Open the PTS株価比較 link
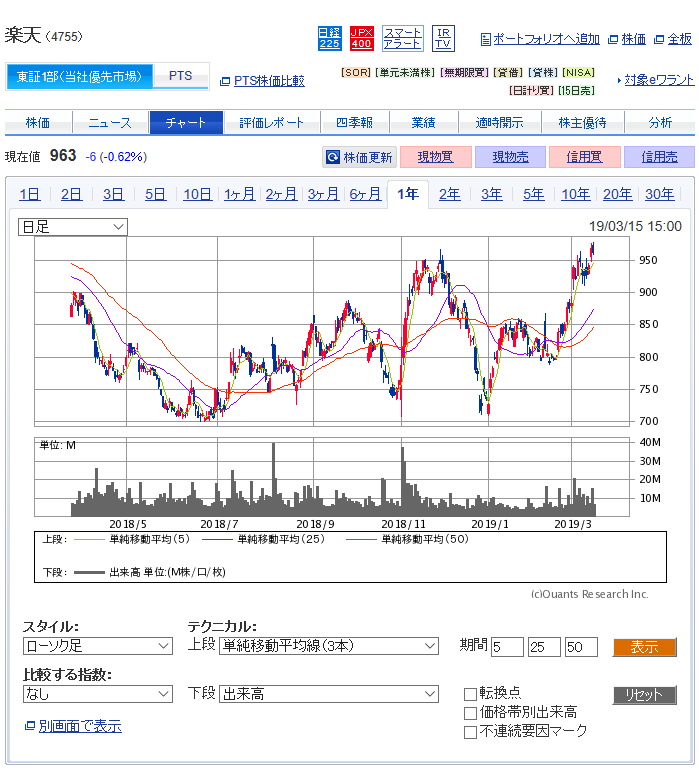This screenshot has width=699, height=783. pos(269,81)
